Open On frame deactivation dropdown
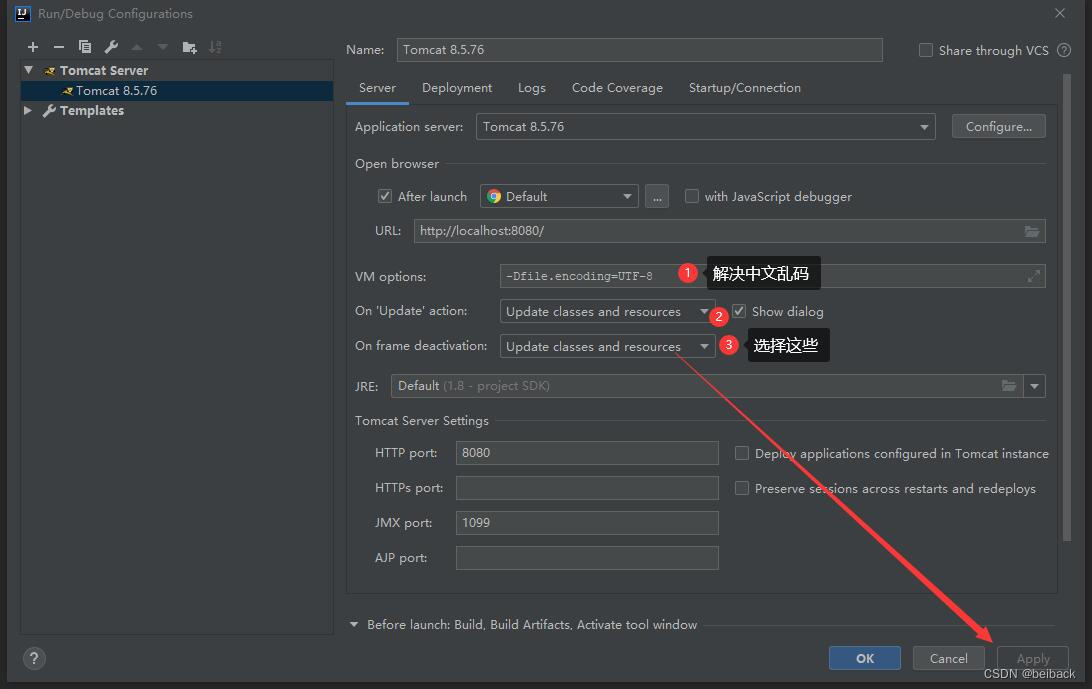 [x=607, y=346]
